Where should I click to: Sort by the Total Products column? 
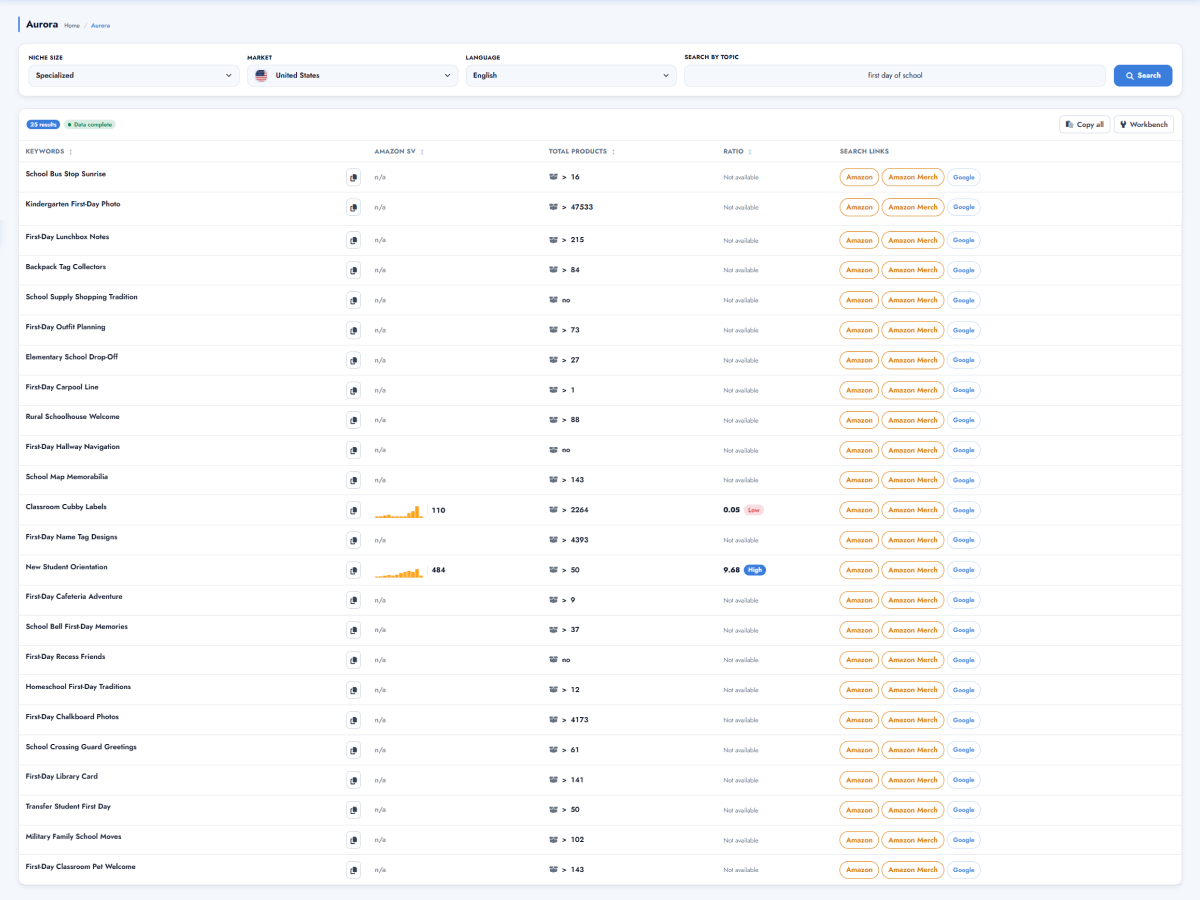582,152
